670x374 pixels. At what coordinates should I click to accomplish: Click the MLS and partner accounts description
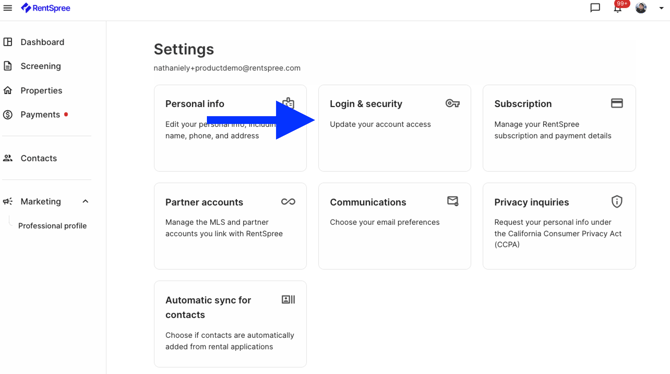point(224,228)
